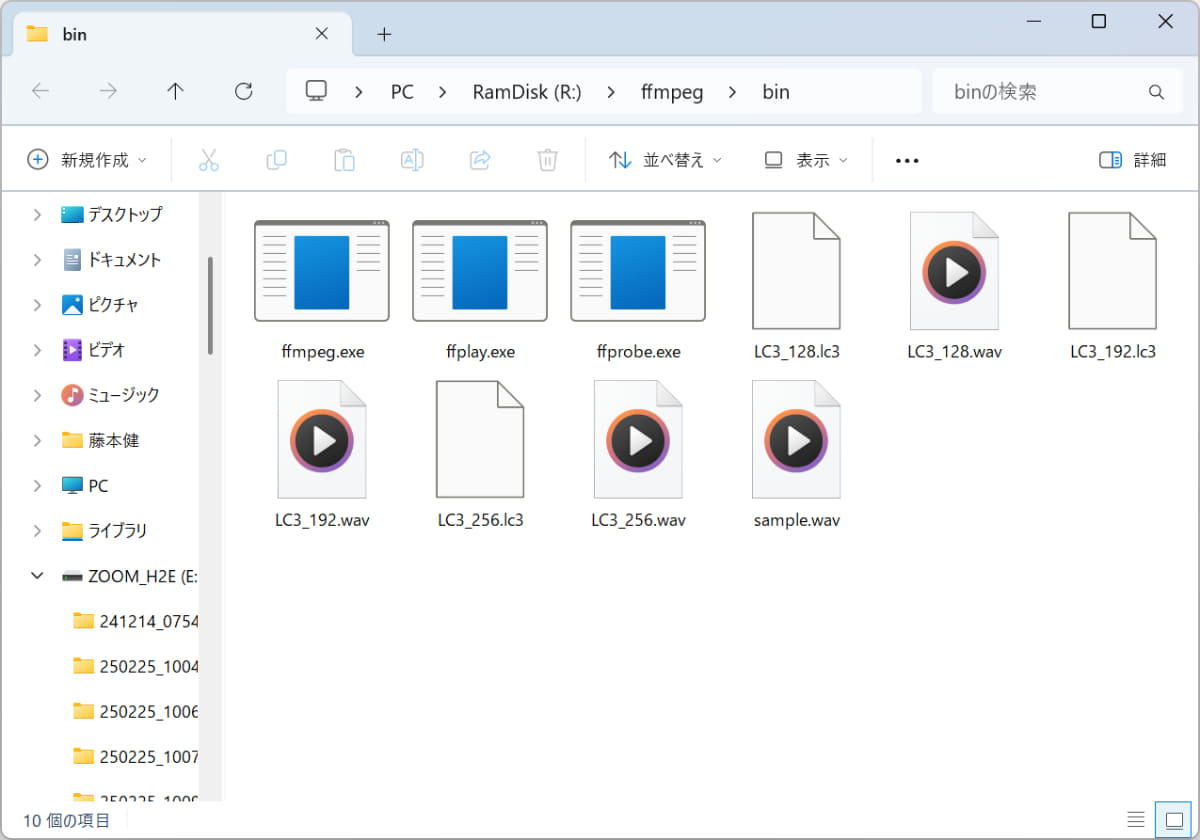Expand the ピクチャ tree node chevron
1200x840 pixels.
pyautogui.click(x=37, y=305)
